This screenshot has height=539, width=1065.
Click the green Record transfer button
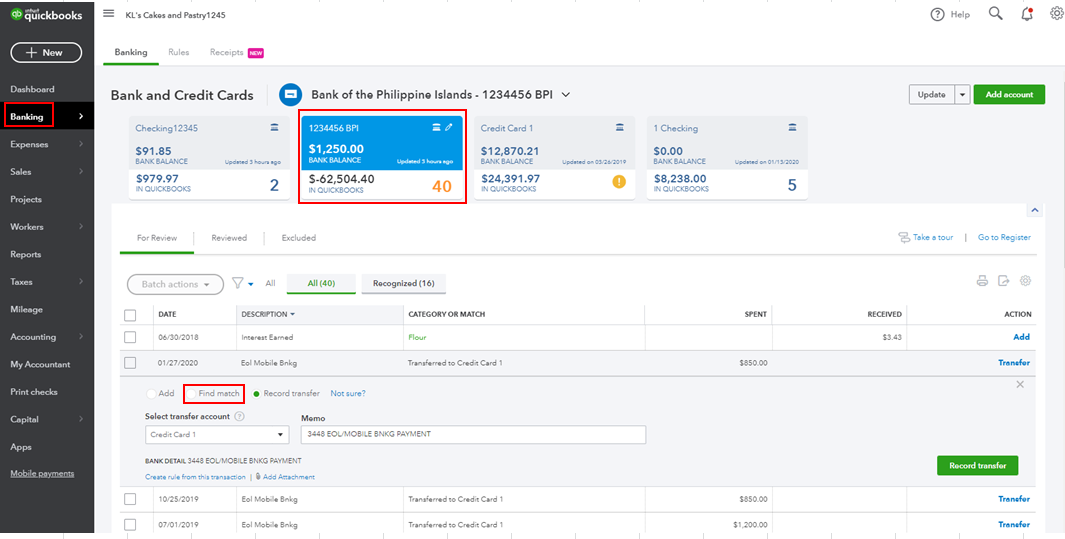click(977, 466)
